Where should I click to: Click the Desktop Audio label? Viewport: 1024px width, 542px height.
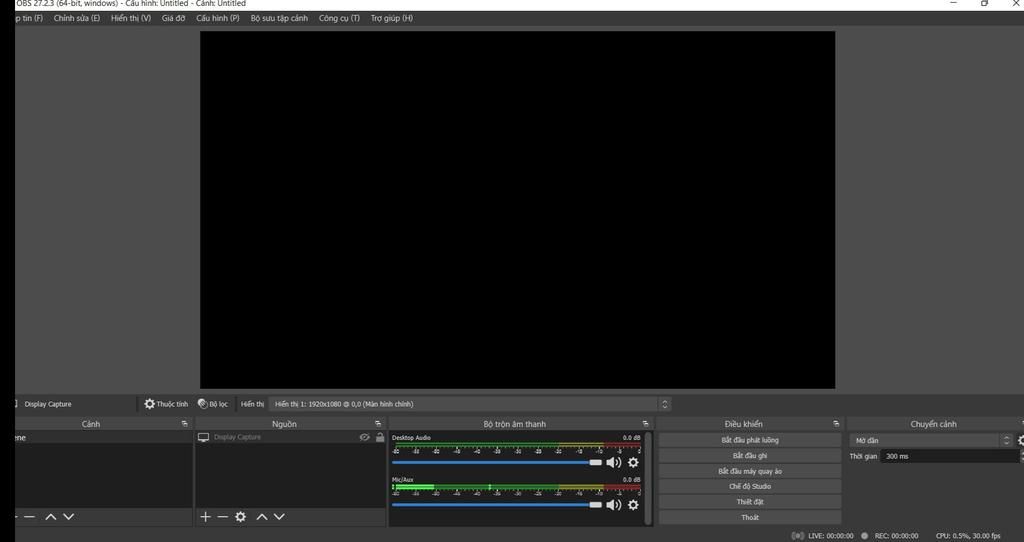click(x=411, y=438)
